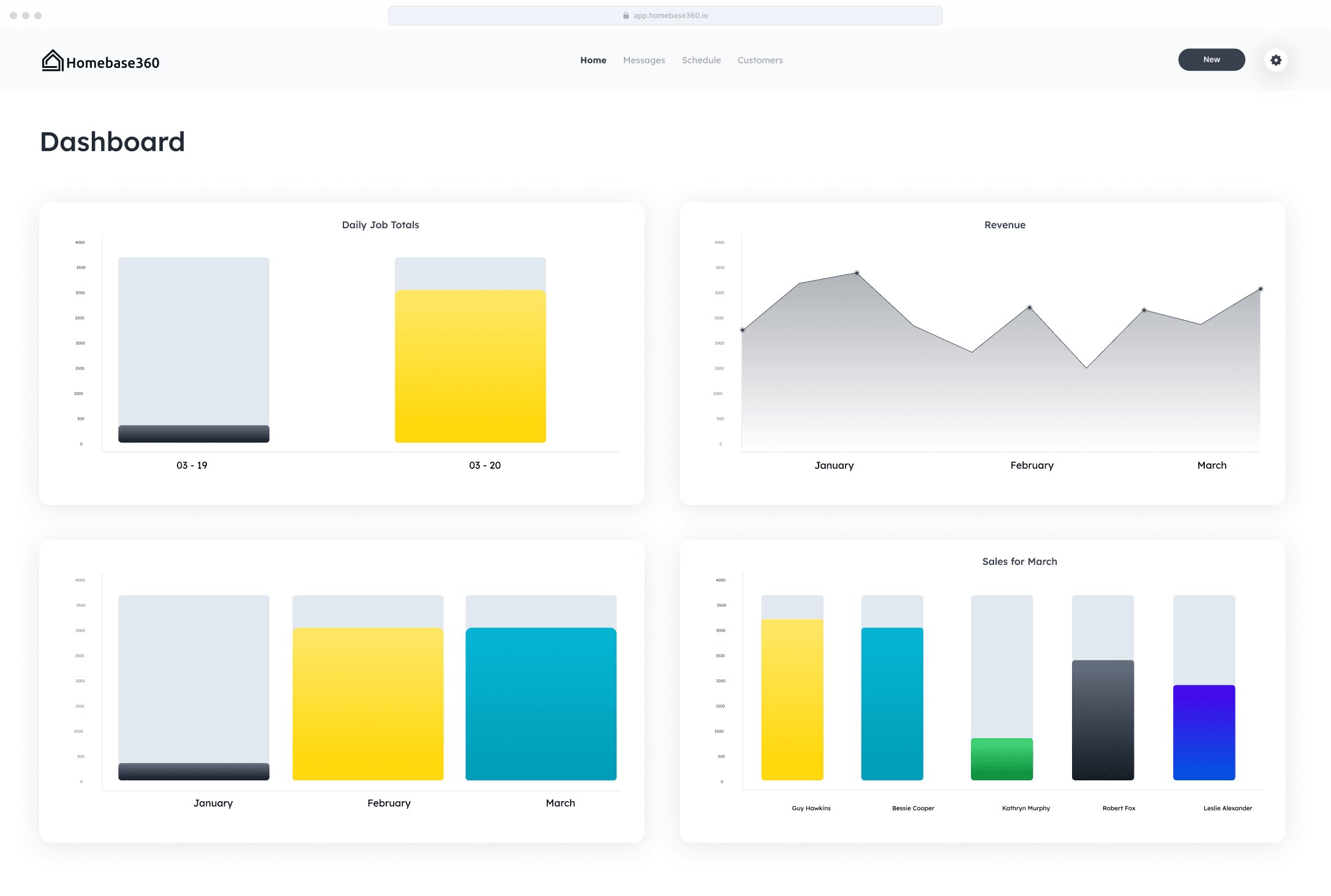Click the Homebase360 house logo icon
Screen dimensions: 1331x896
(x=53, y=61)
